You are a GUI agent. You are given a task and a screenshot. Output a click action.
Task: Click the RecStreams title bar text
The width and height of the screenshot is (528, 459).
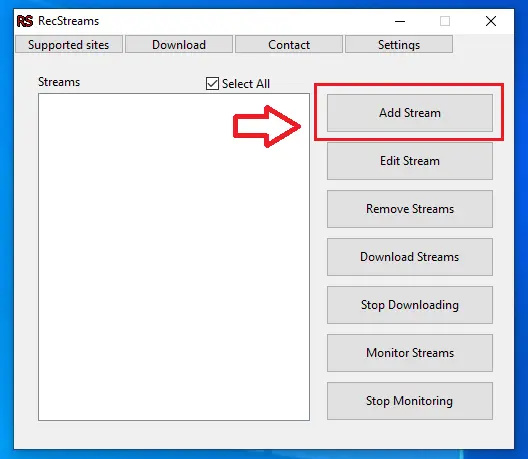(x=69, y=21)
